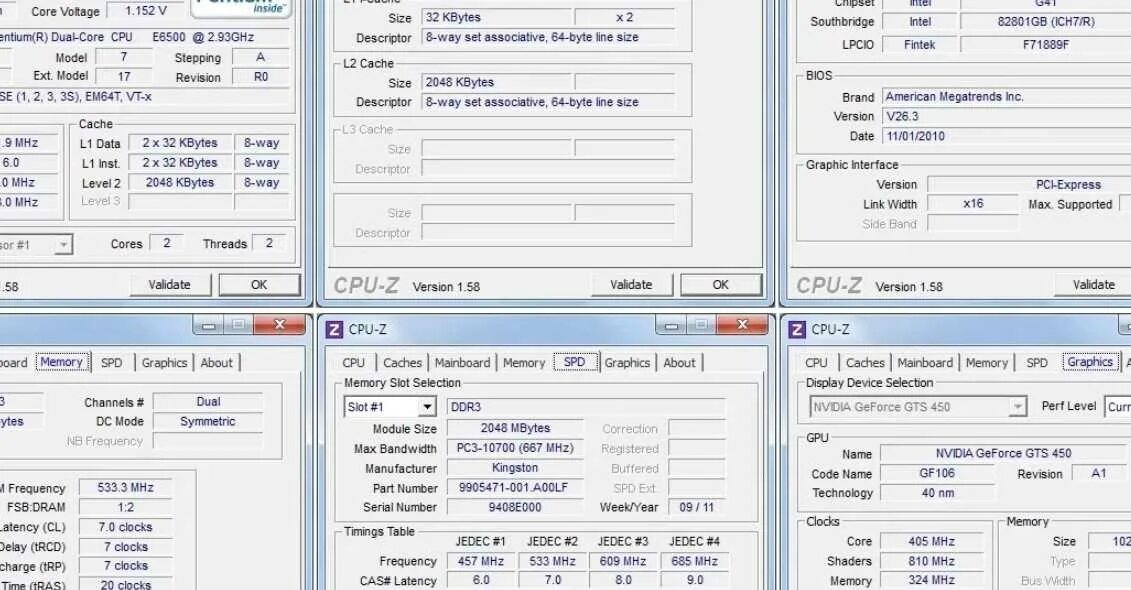Viewport: 1131px width, 590px height.
Task: Open Mainboard tab in the GeForce GTS 450 window
Action: (x=925, y=363)
